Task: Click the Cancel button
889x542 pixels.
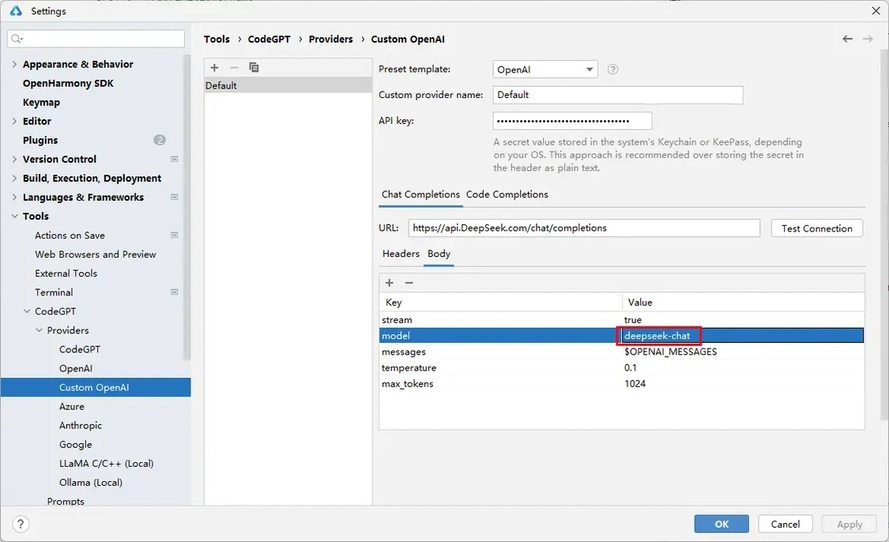Action: pos(785,524)
